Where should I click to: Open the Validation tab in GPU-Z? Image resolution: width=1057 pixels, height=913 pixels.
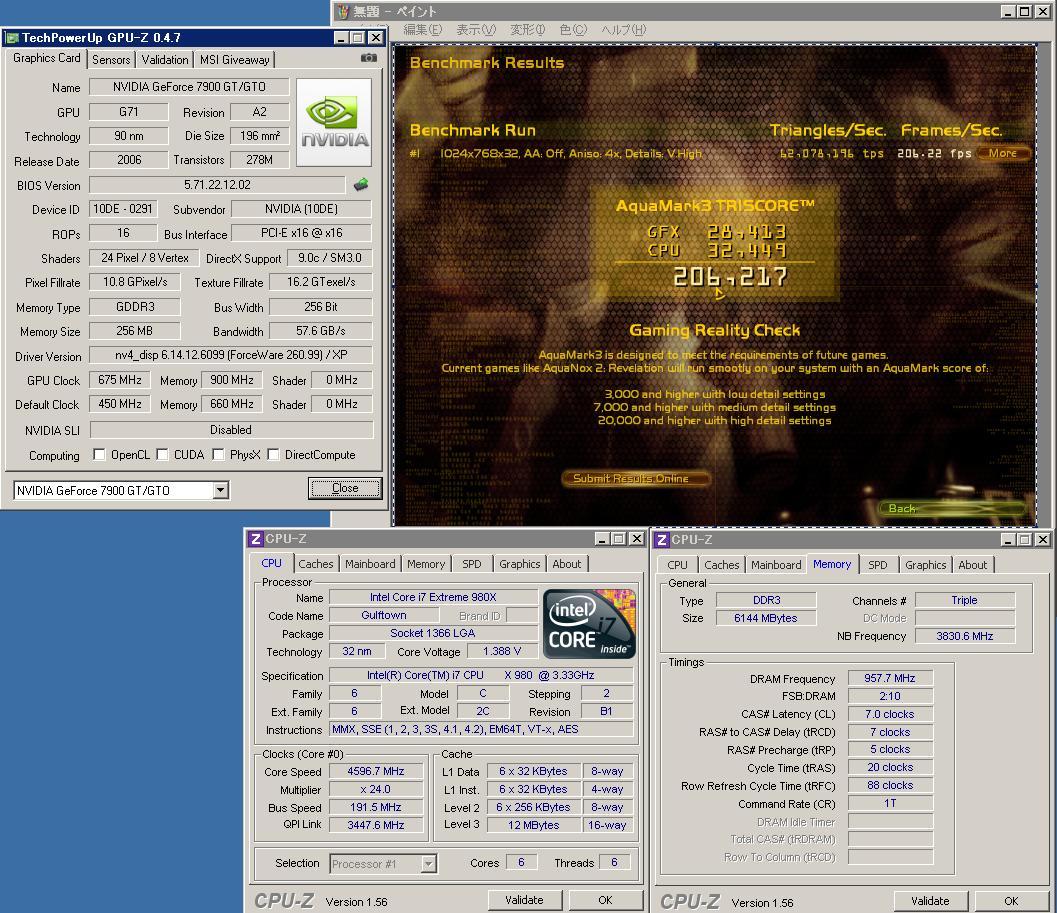coord(164,59)
